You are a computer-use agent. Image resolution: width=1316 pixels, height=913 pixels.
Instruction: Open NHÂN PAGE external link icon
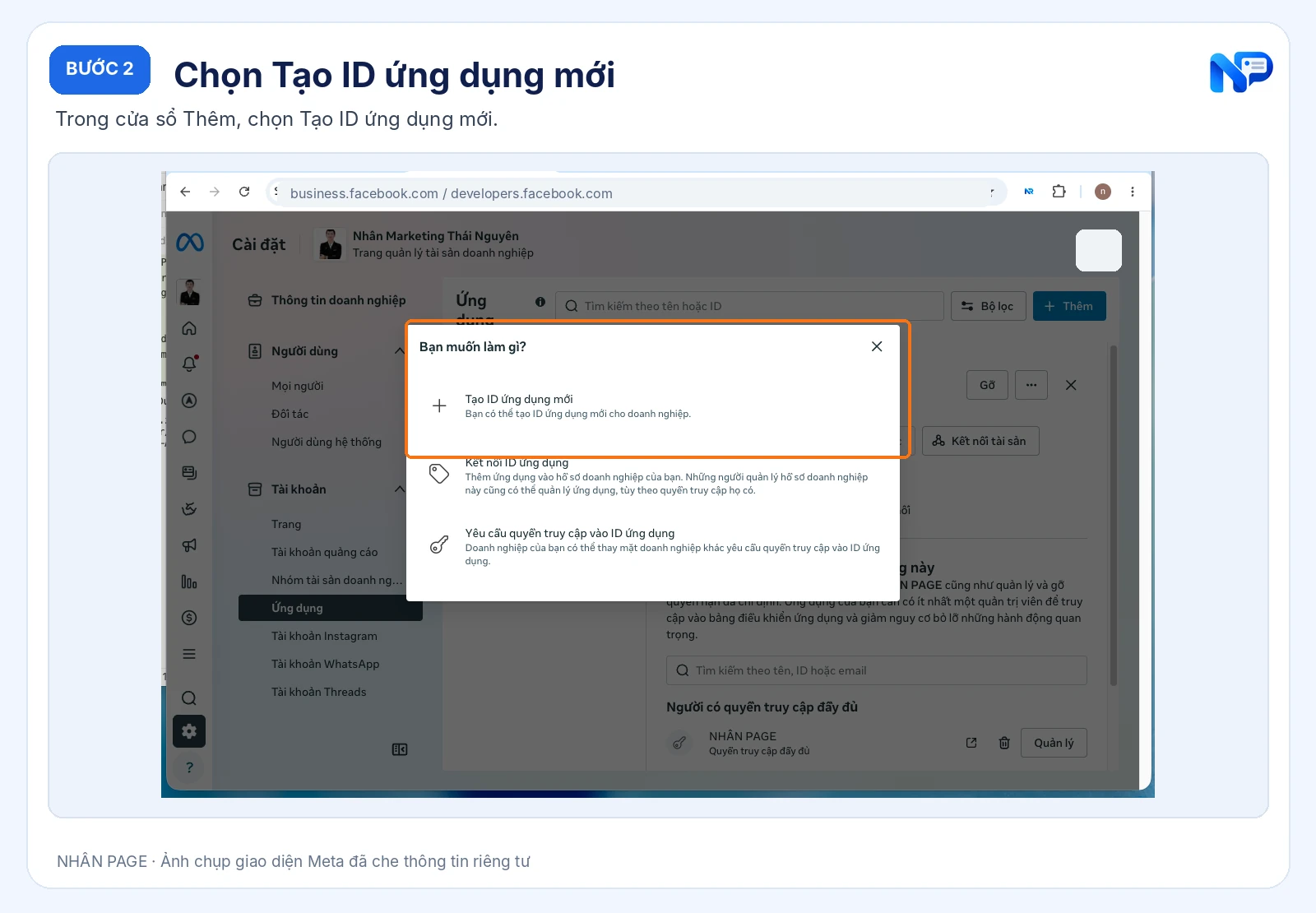tap(971, 743)
